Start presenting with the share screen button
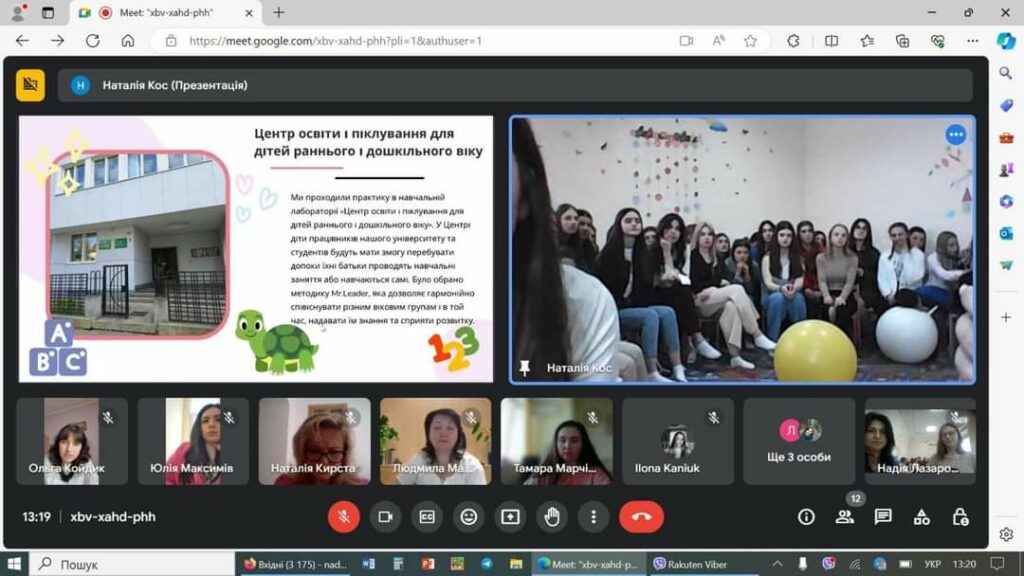 pyautogui.click(x=510, y=517)
